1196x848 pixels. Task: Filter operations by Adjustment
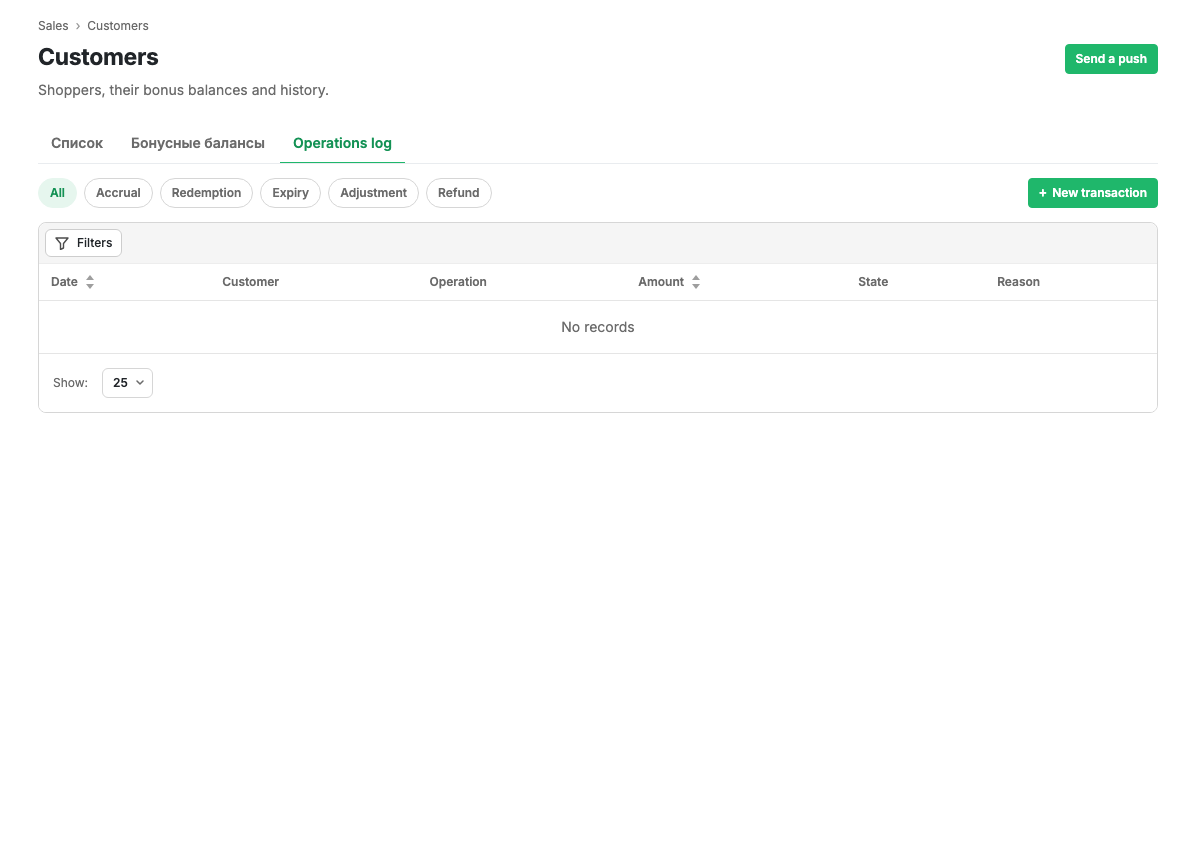[373, 193]
